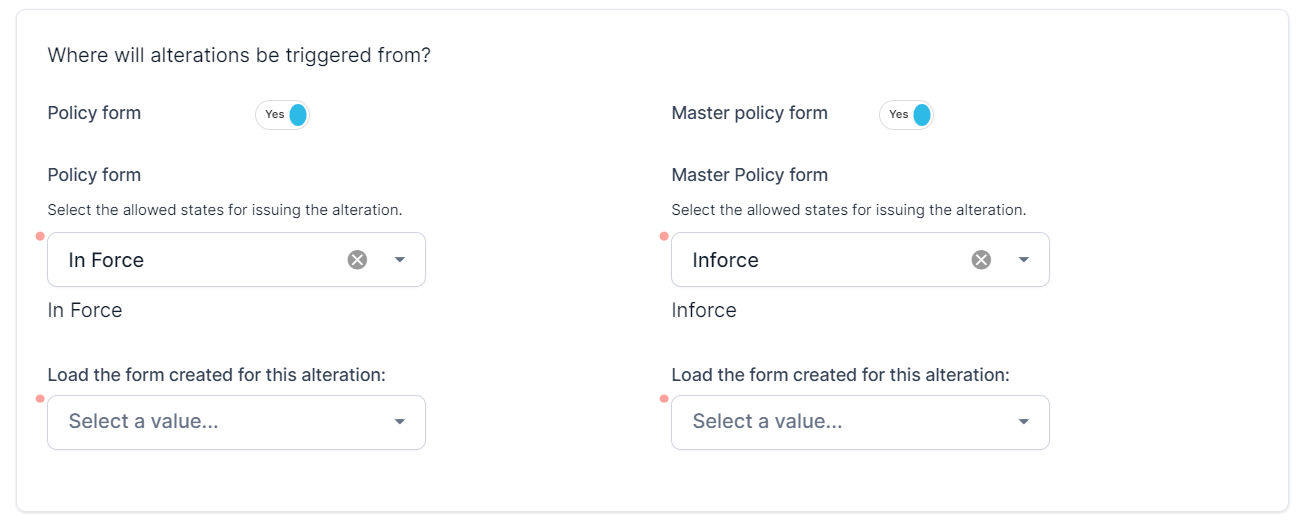The image size is (1303, 522).
Task: Turn off the Policy form toggle
Action: tap(283, 115)
